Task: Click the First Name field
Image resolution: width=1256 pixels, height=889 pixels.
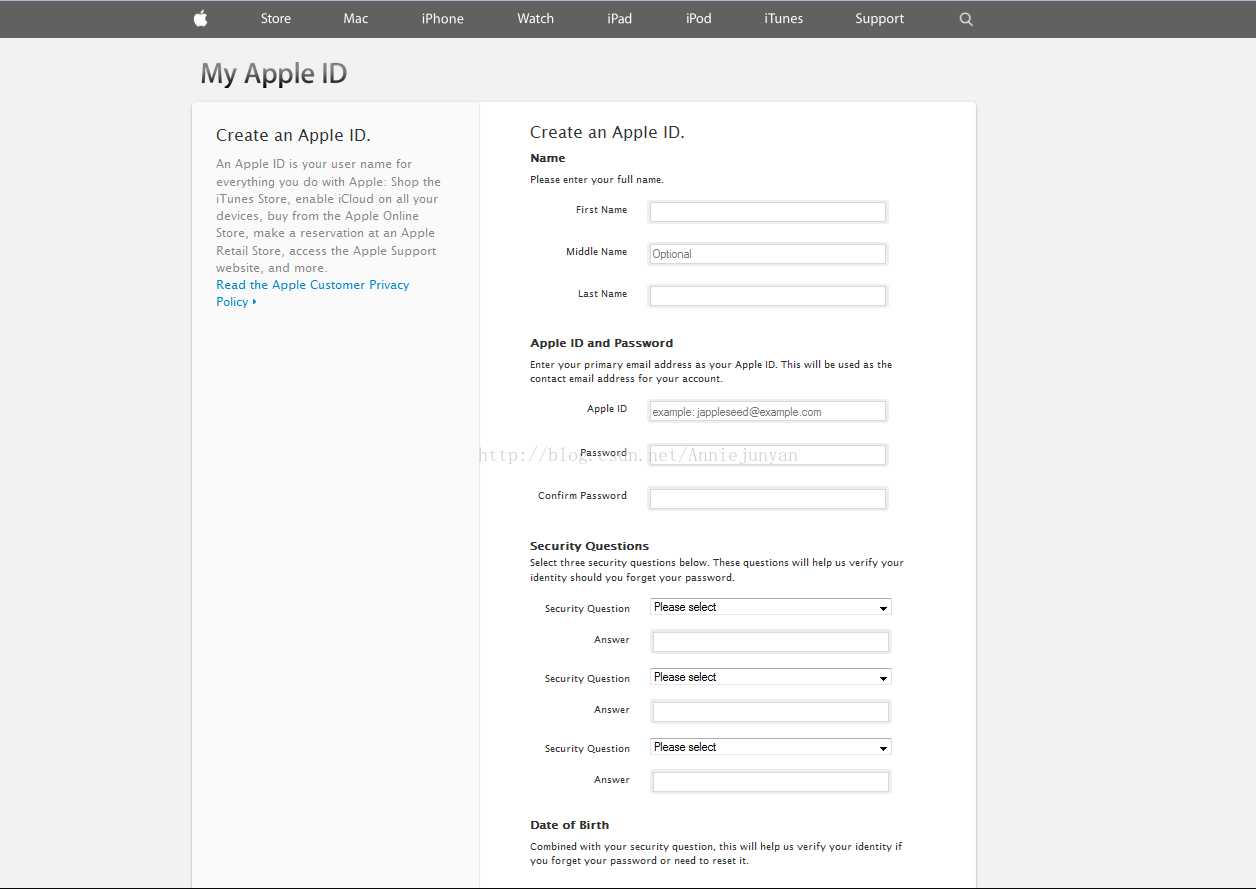Action: pos(768,212)
